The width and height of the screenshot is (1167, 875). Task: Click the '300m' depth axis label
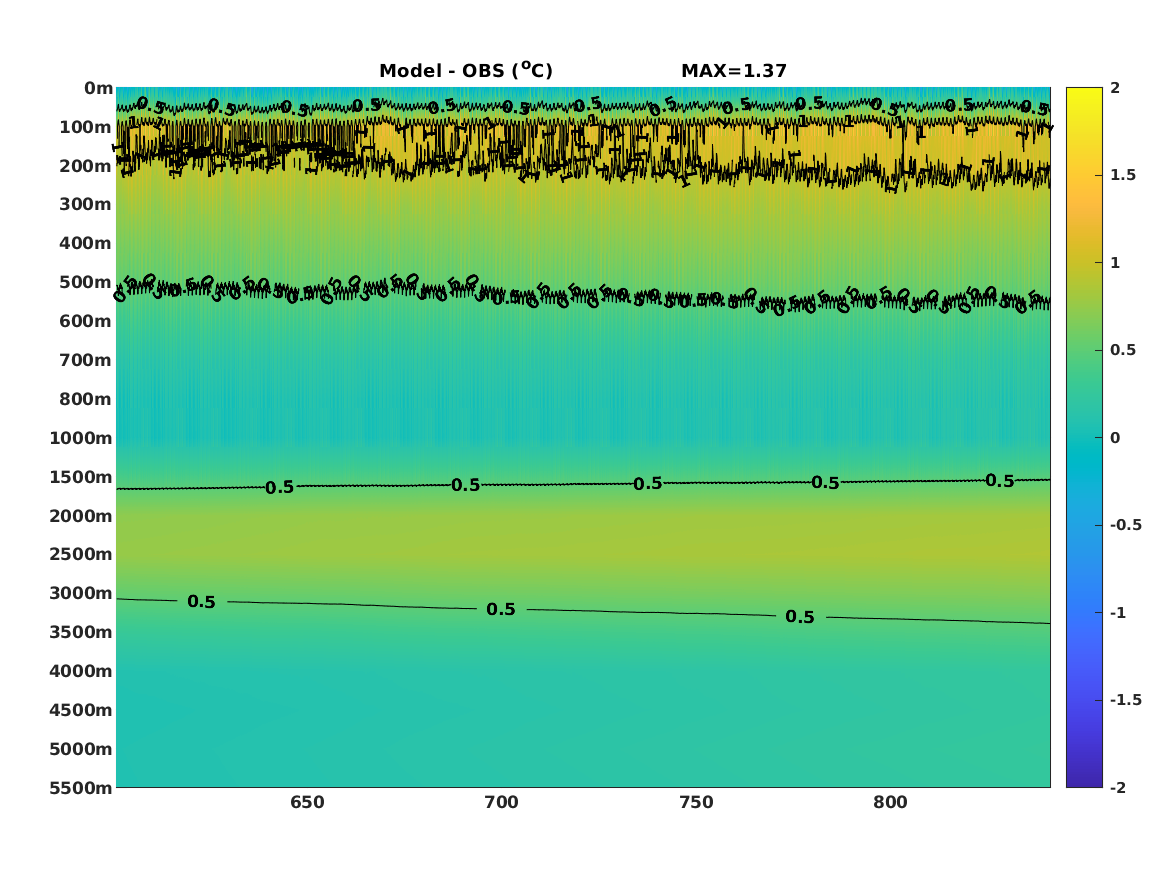tap(85, 205)
